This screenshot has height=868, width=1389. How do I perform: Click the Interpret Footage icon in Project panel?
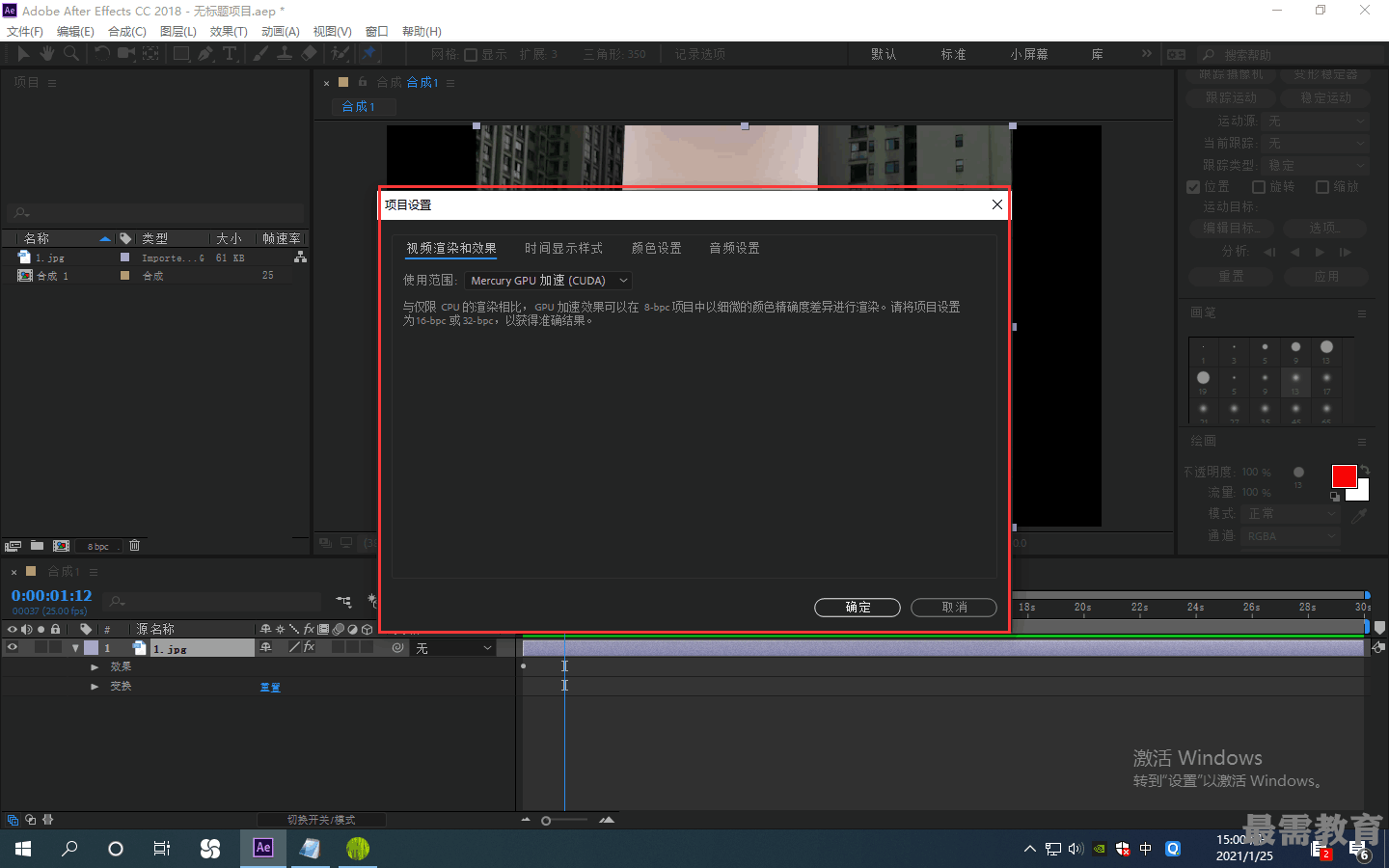click(x=13, y=546)
